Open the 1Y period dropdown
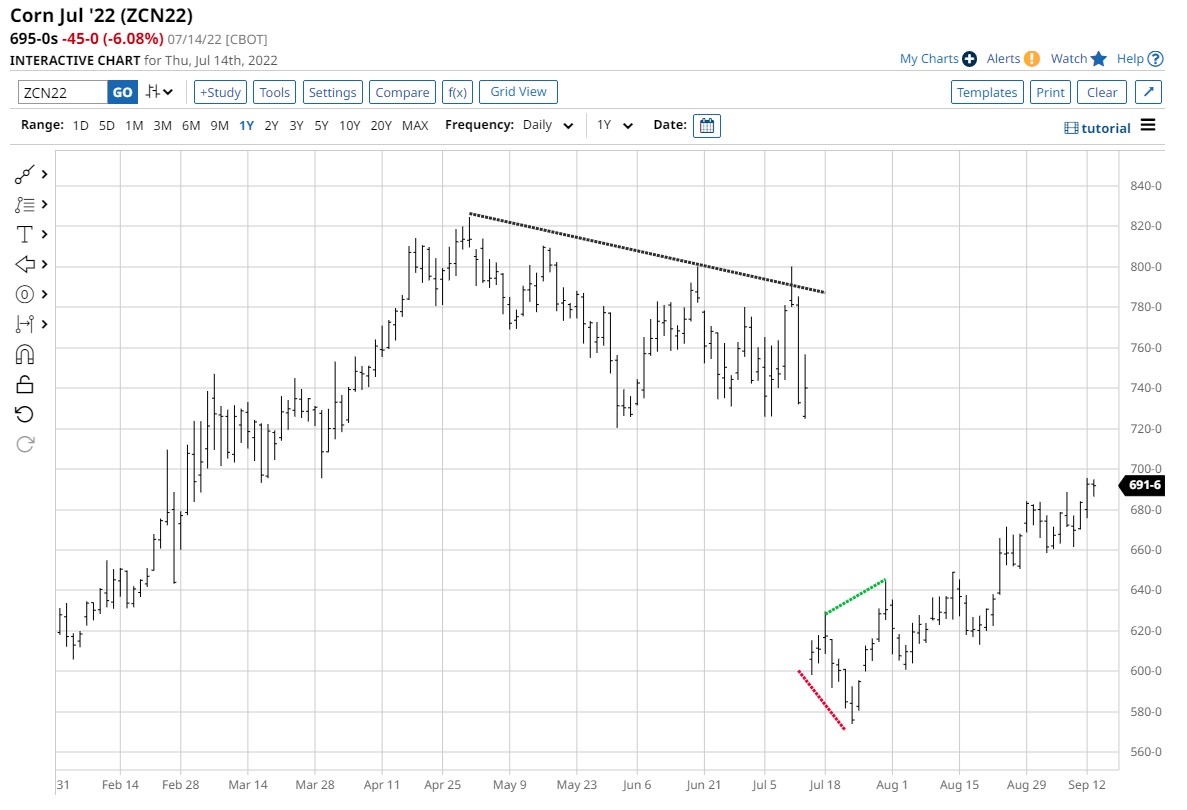 [614, 125]
